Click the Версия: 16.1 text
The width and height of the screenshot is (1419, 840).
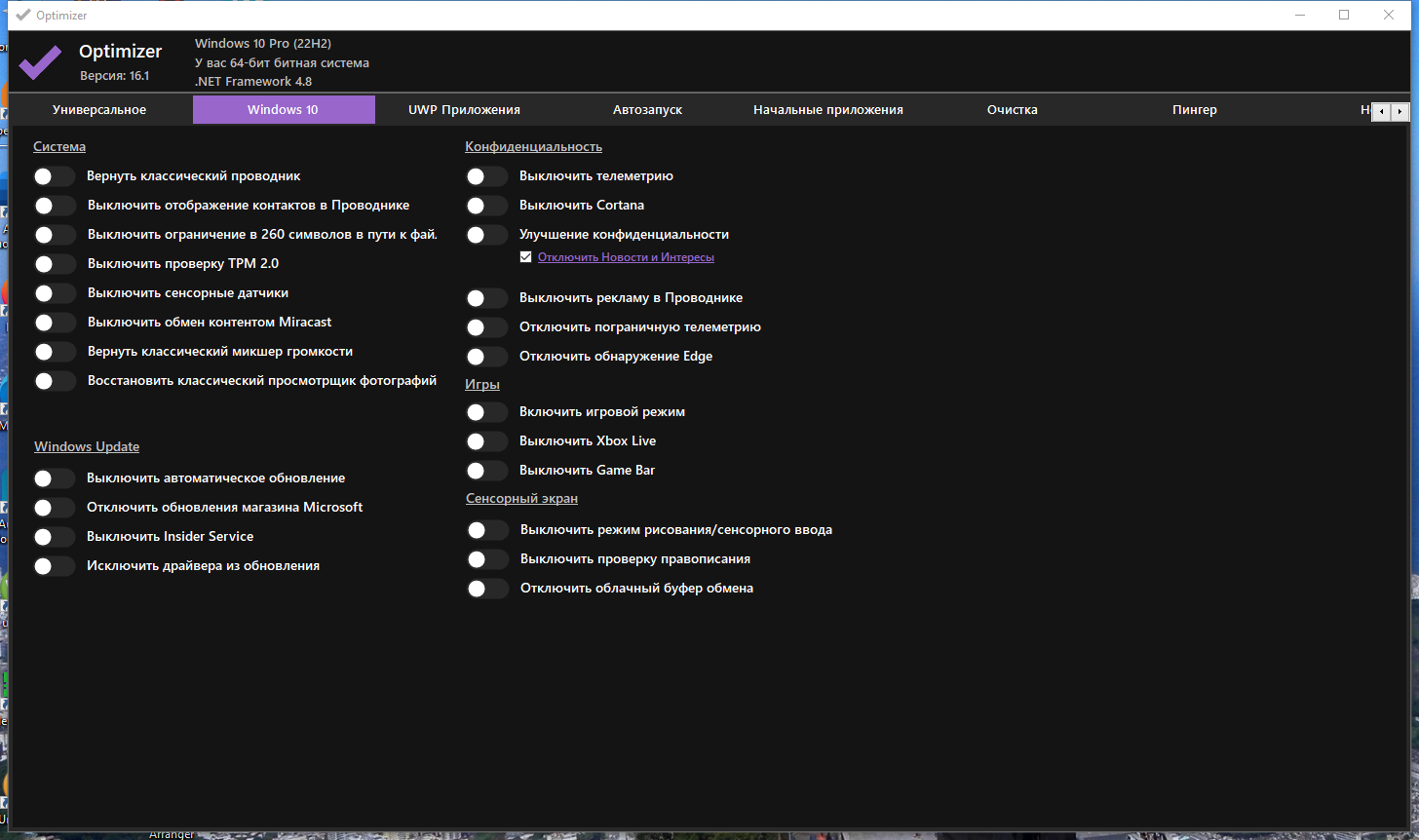coord(114,76)
